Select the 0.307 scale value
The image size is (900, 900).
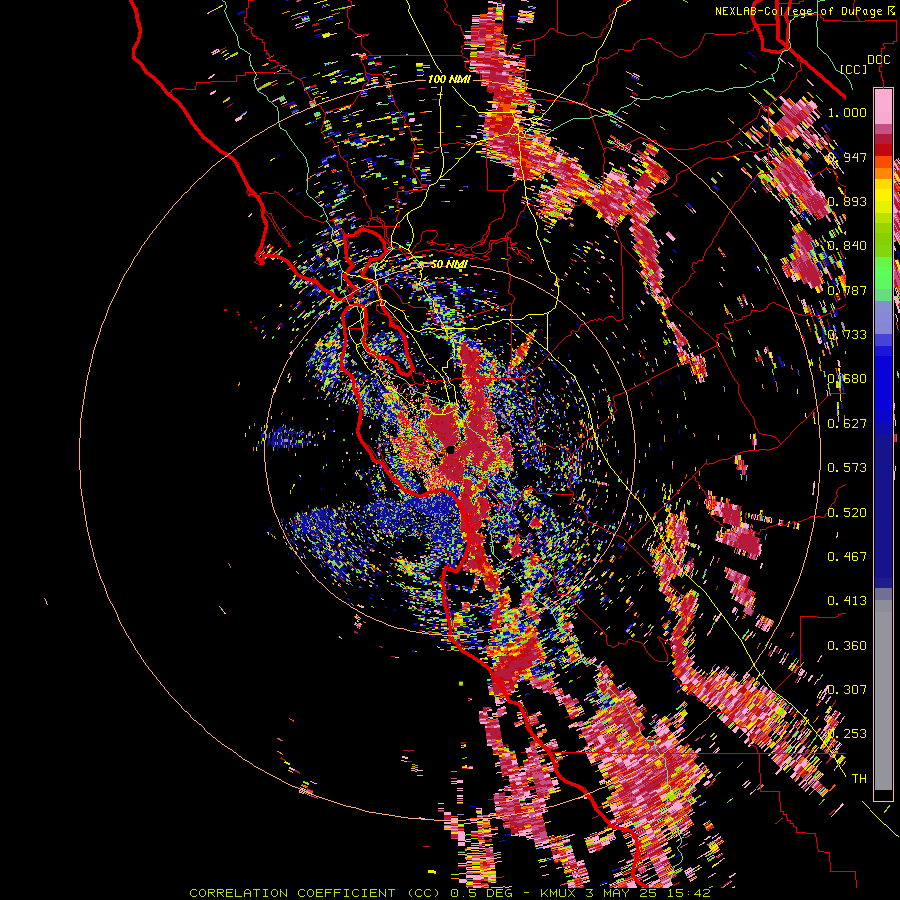point(847,689)
